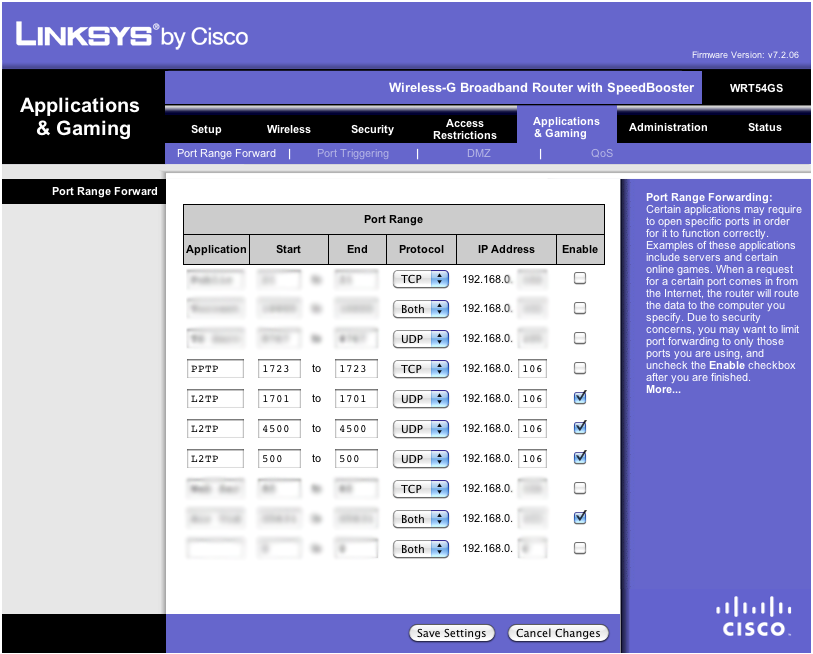Open 'Both' dropdown in the empty last row
The image size is (813, 654).
click(x=420, y=549)
